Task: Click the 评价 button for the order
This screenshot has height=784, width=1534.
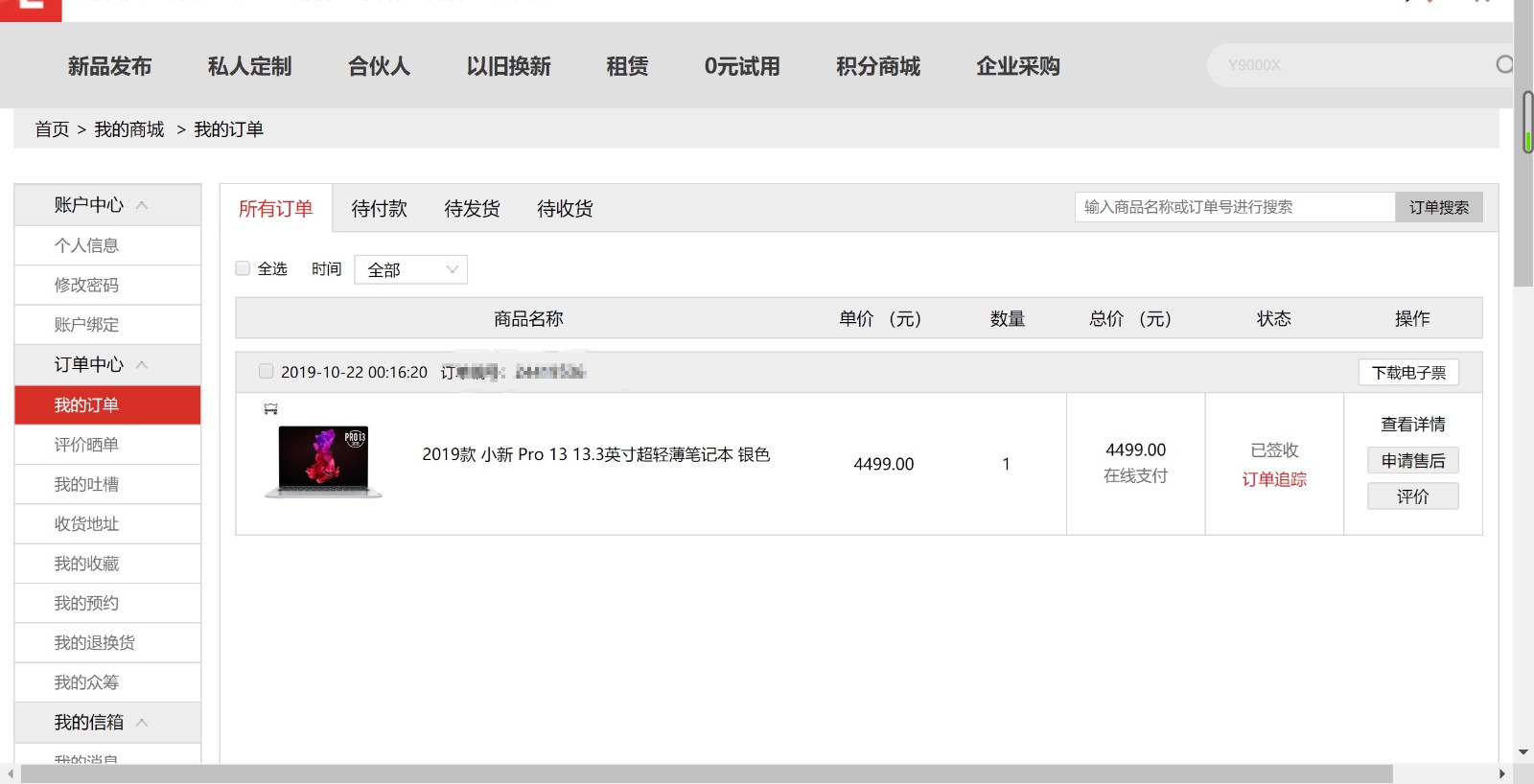Action: 1413,496
